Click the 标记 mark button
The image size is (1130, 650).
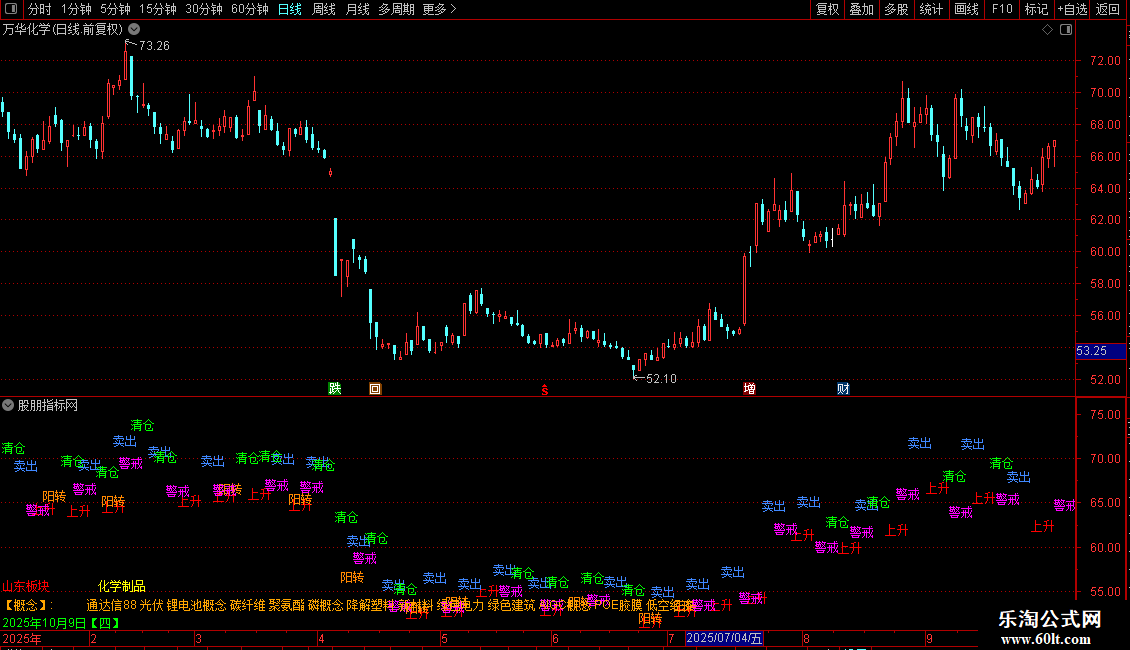click(1036, 9)
